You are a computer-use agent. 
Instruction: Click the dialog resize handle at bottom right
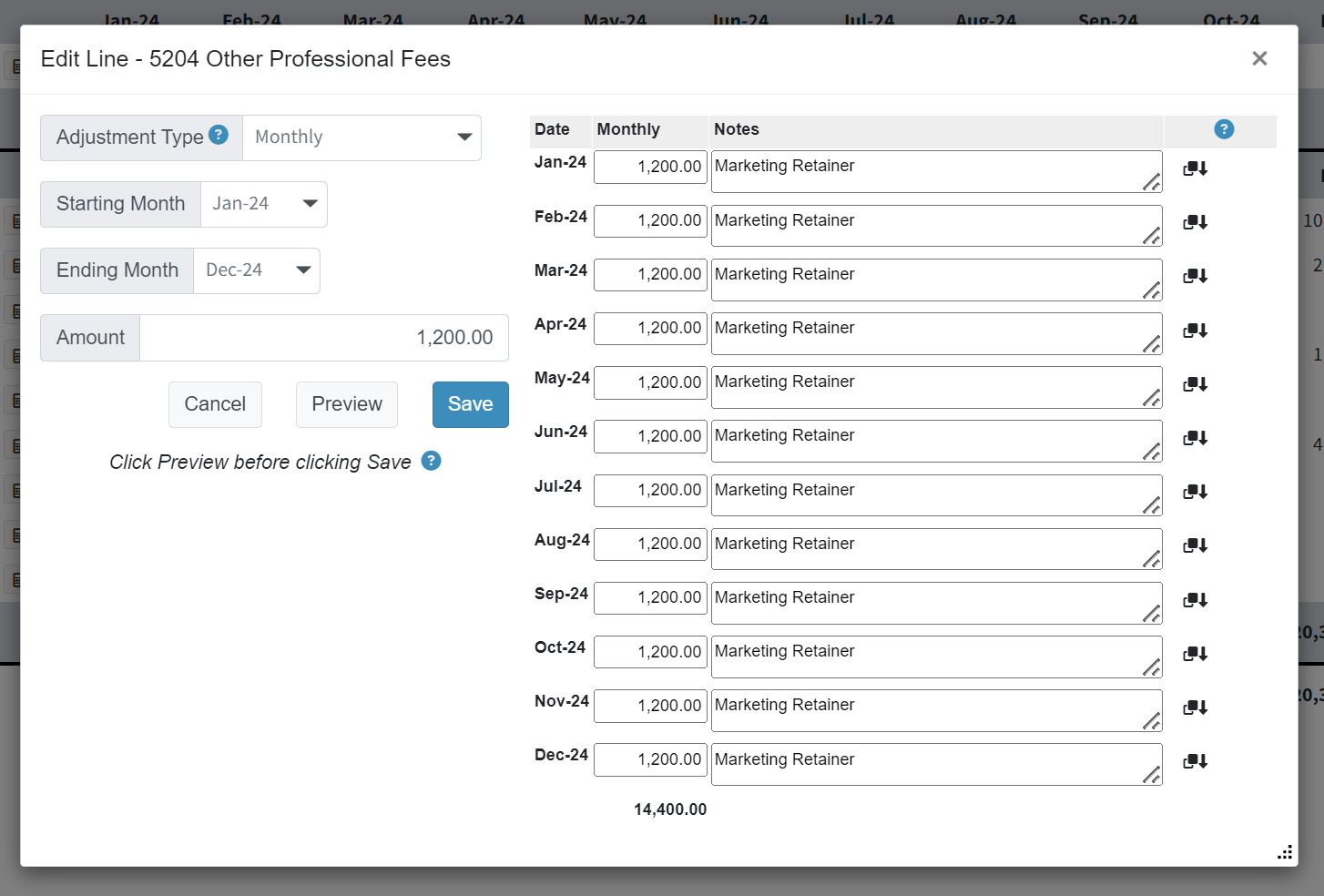pyautogui.click(x=1284, y=852)
